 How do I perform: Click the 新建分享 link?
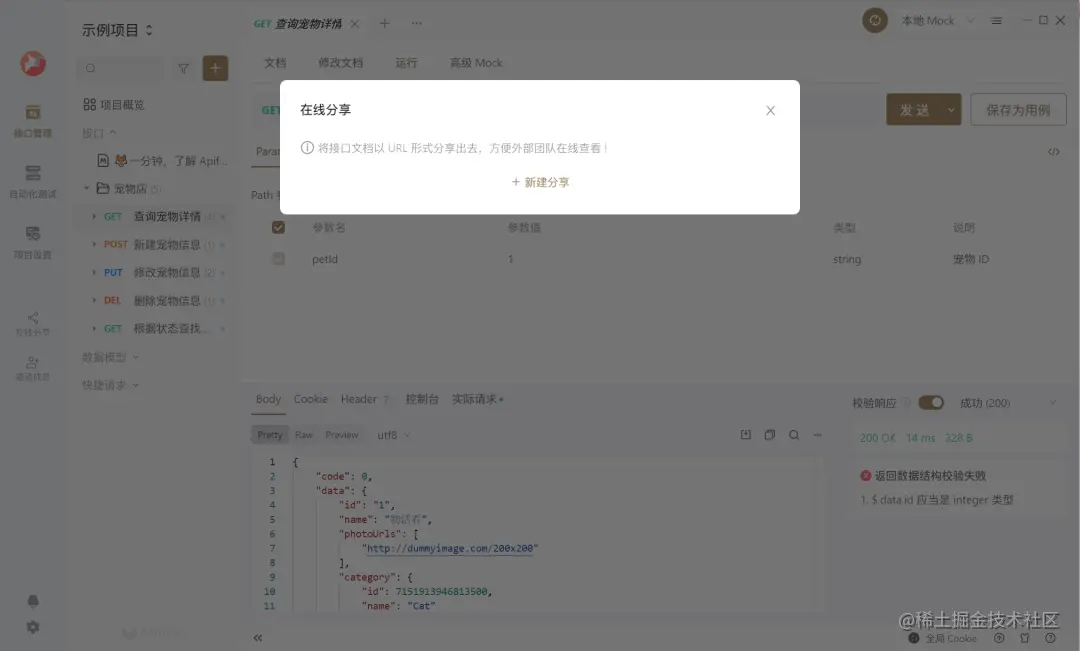click(x=540, y=183)
